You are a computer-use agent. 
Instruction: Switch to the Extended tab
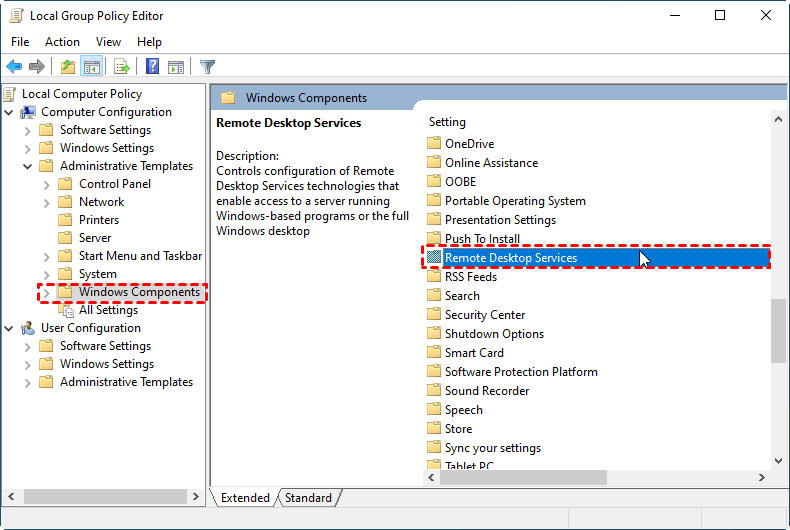[x=245, y=498]
